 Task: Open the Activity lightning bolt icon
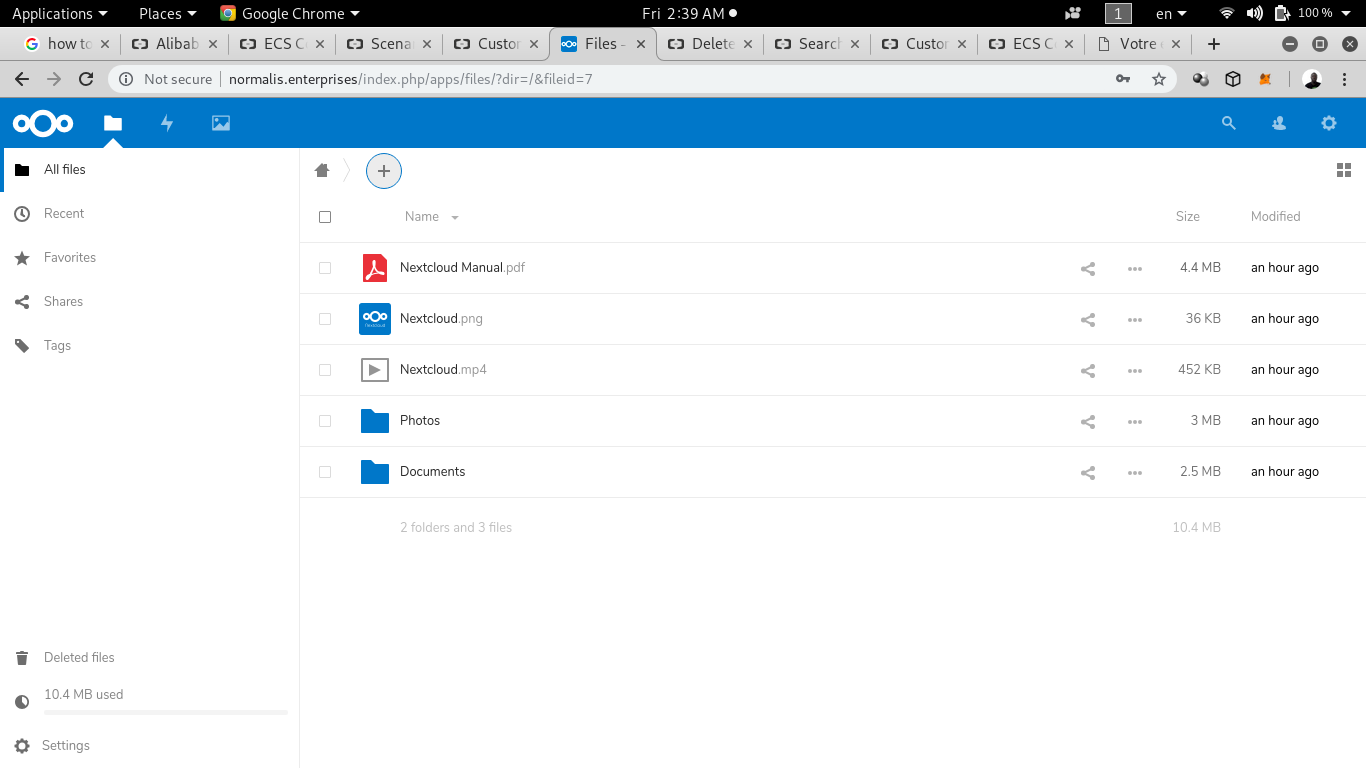click(x=167, y=123)
